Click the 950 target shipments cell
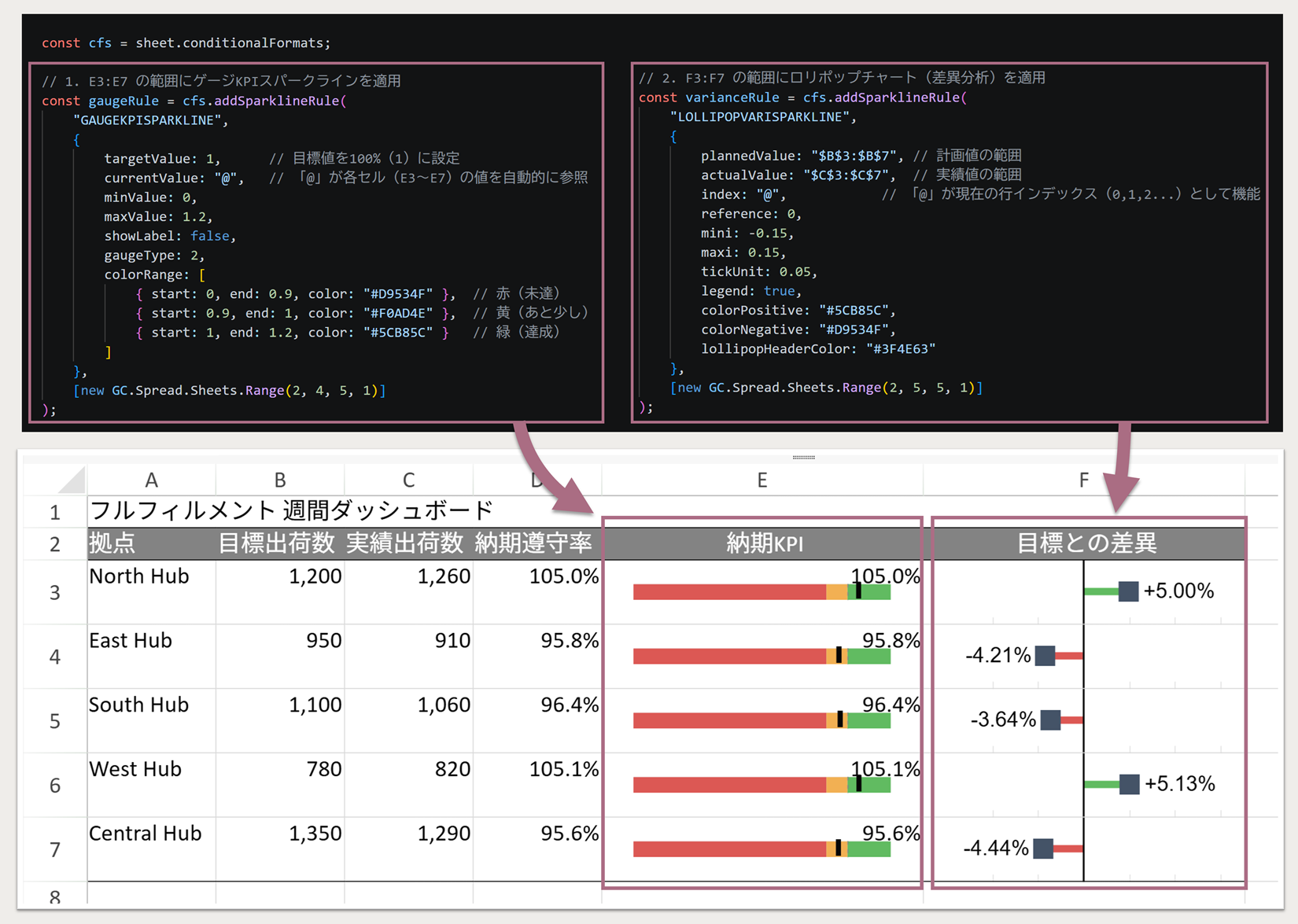The width and height of the screenshot is (1298, 924). pyautogui.click(x=279, y=657)
